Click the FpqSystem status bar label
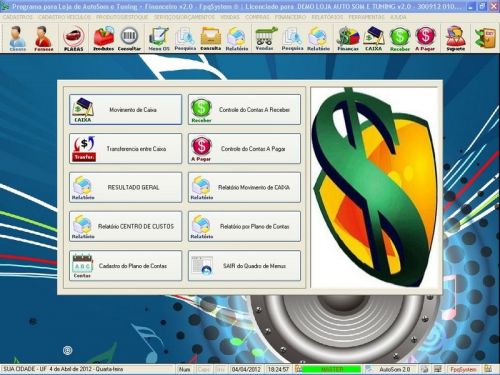 (x=463, y=369)
